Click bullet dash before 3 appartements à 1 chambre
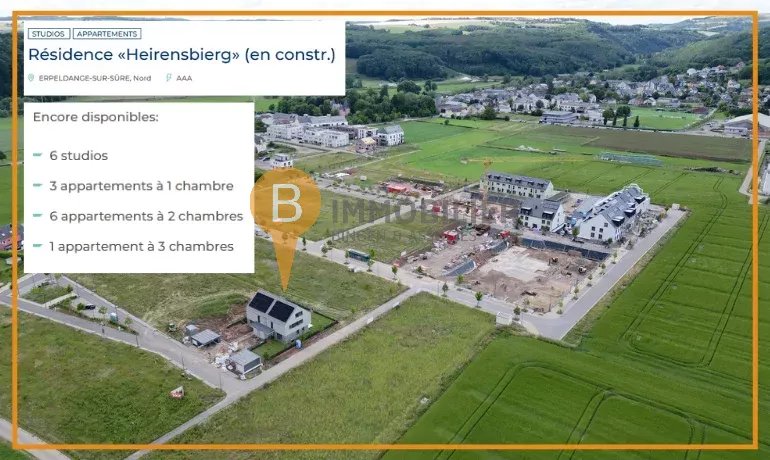Viewport: 770px width, 460px height. coord(38,186)
